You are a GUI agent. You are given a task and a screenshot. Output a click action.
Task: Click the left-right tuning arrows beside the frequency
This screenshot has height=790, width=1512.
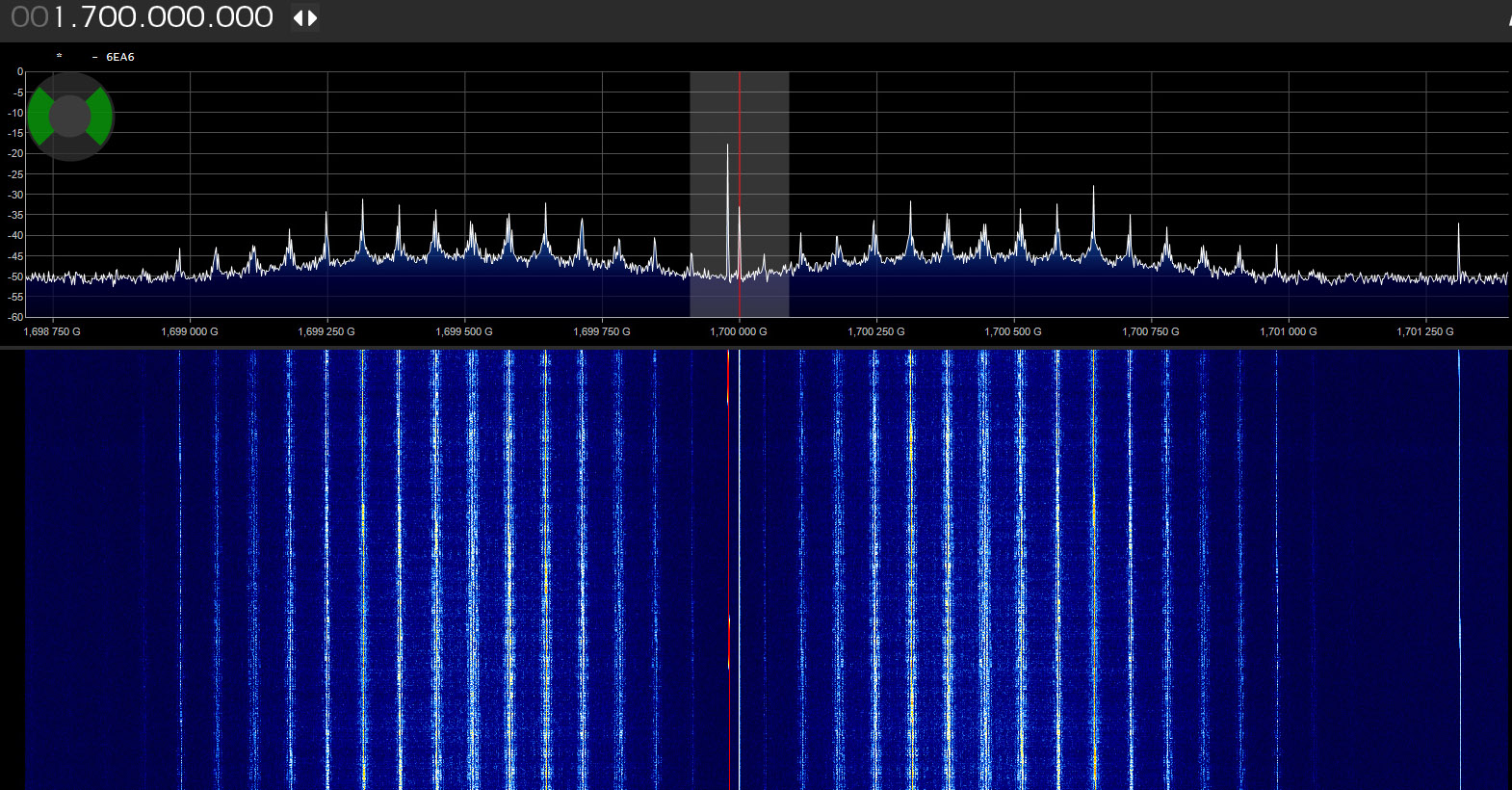[x=304, y=18]
